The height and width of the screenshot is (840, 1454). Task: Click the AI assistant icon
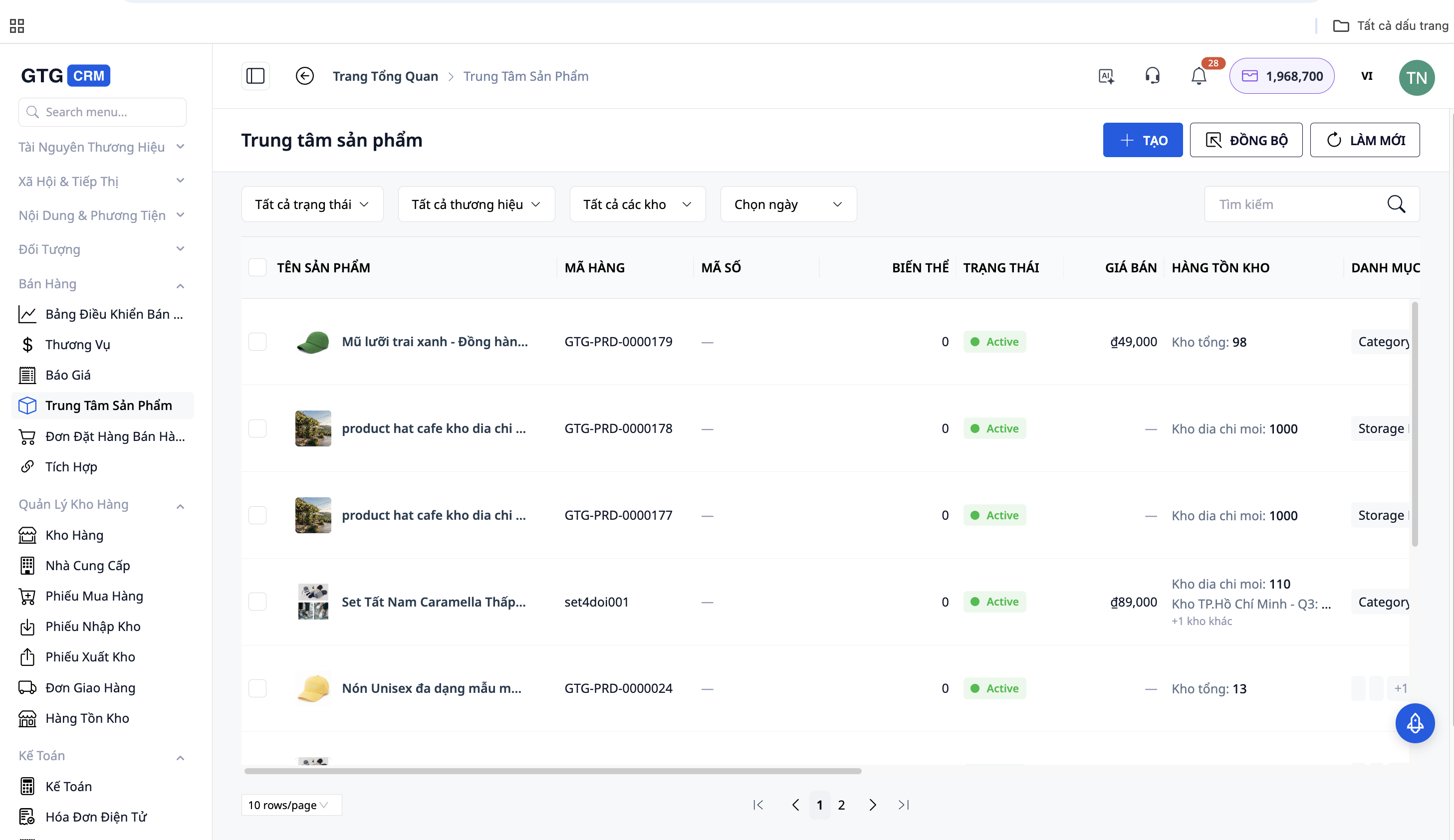point(1106,76)
